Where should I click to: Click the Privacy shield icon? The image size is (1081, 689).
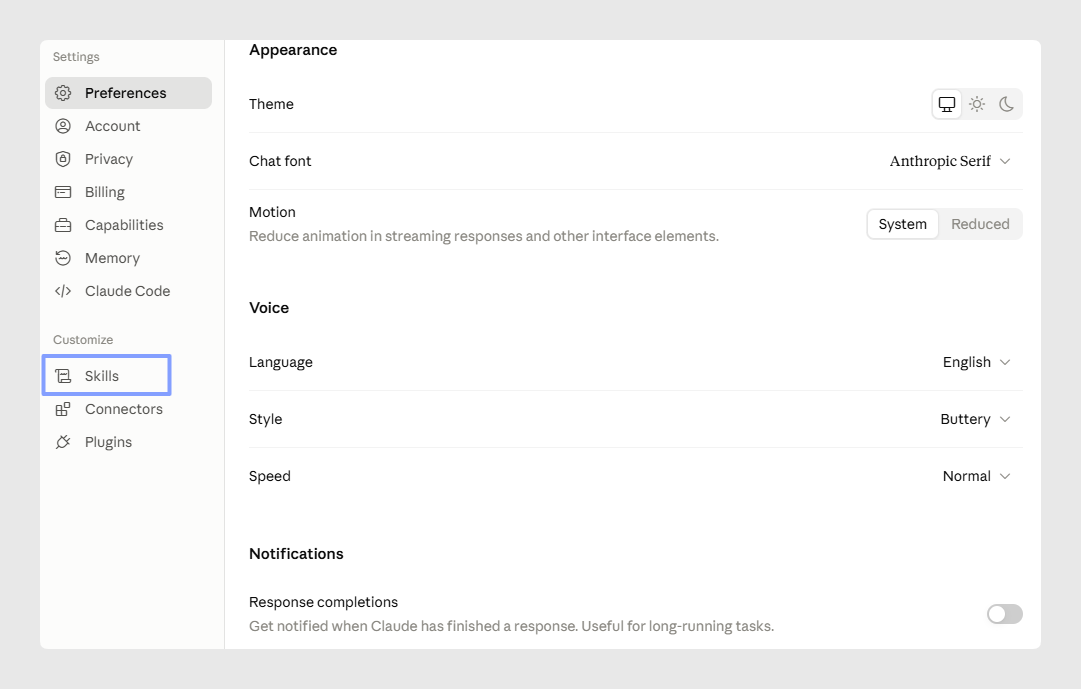coord(63,159)
